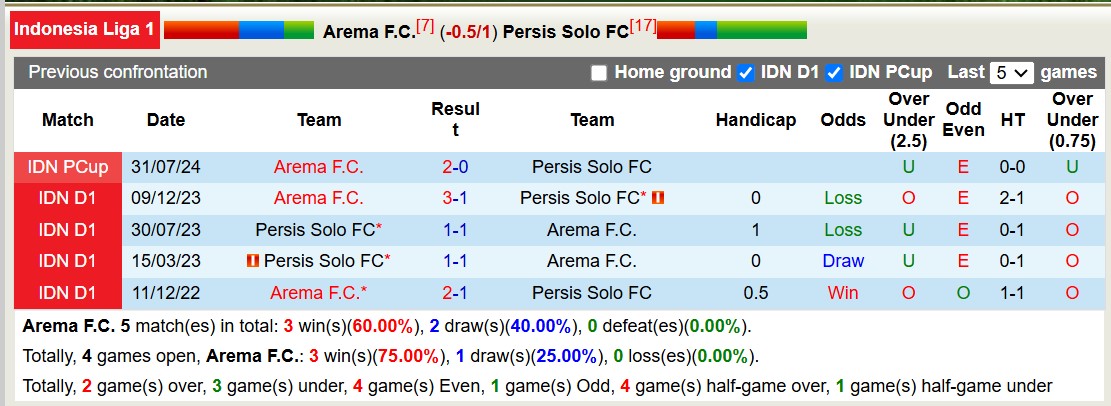Uncheck the IDN D1 checkbox

pyautogui.click(x=745, y=73)
